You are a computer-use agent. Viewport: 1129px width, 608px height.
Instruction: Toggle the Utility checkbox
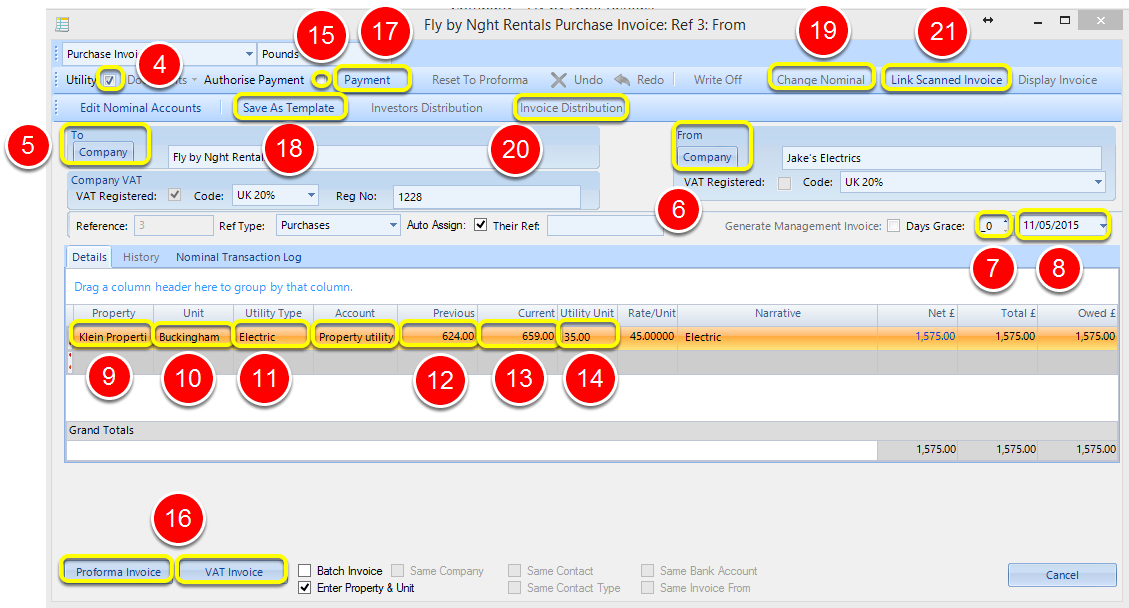point(109,80)
